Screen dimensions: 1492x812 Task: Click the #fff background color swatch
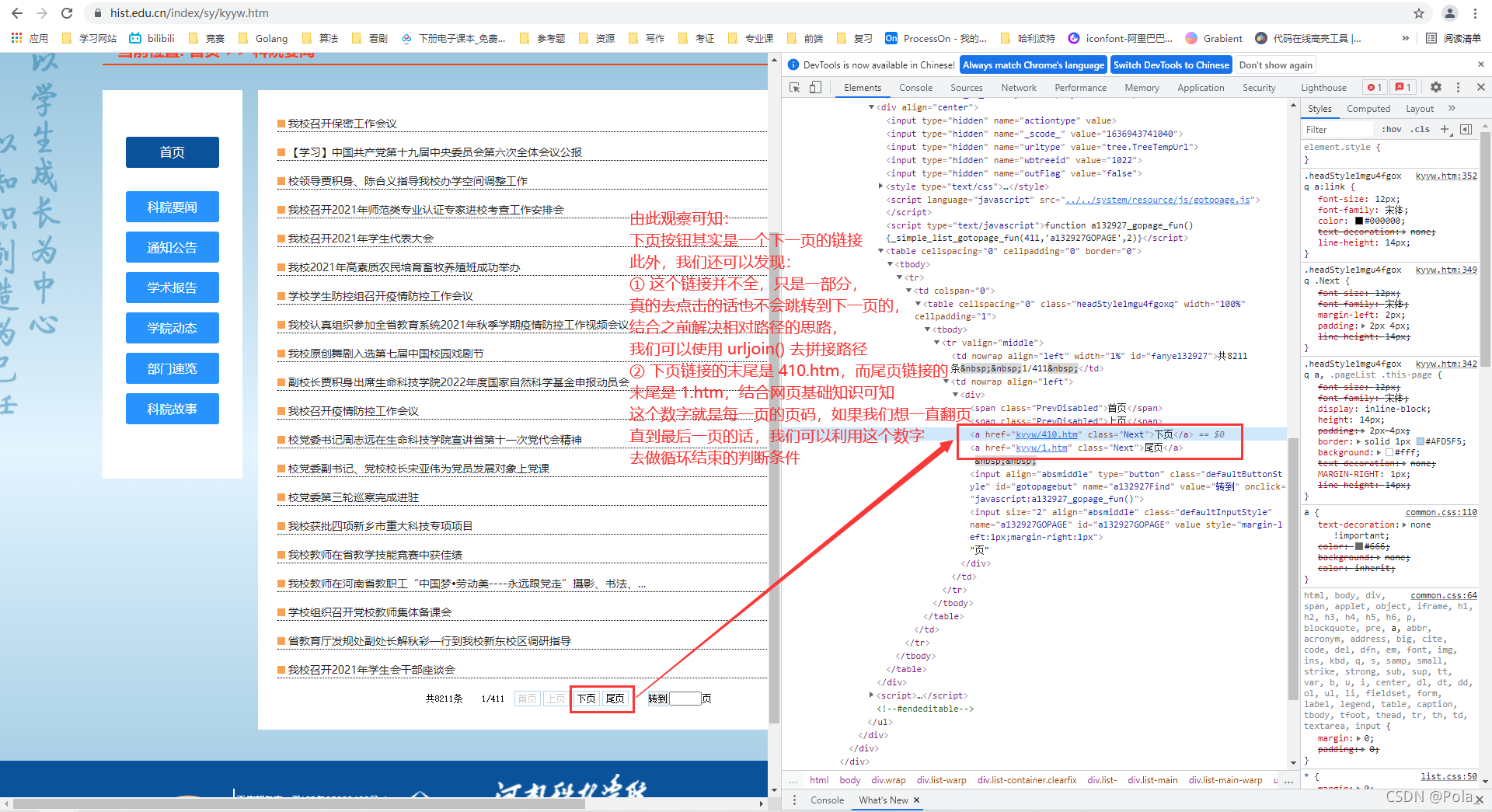[1389, 452]
